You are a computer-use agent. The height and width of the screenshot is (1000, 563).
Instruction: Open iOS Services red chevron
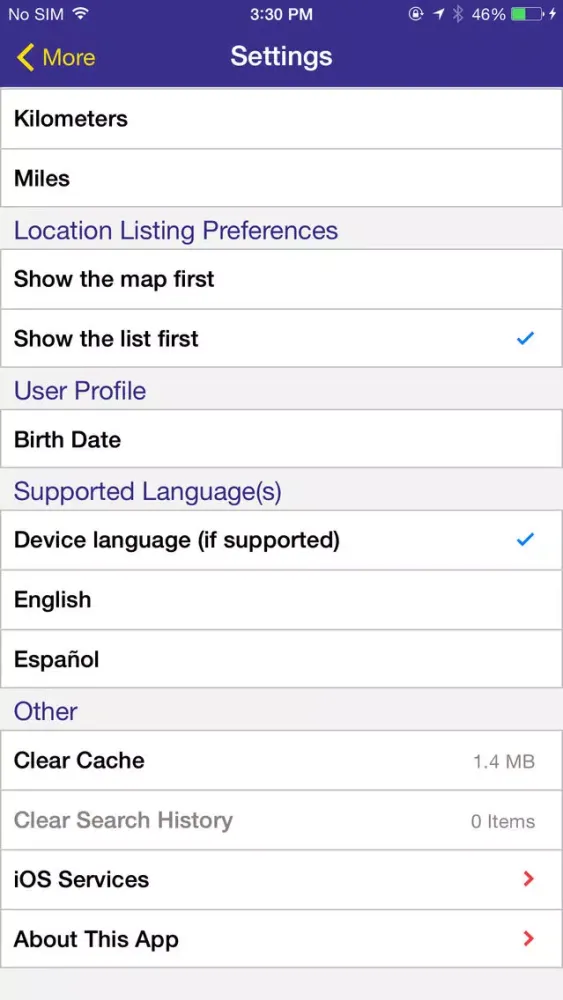(x=528, y=879)
